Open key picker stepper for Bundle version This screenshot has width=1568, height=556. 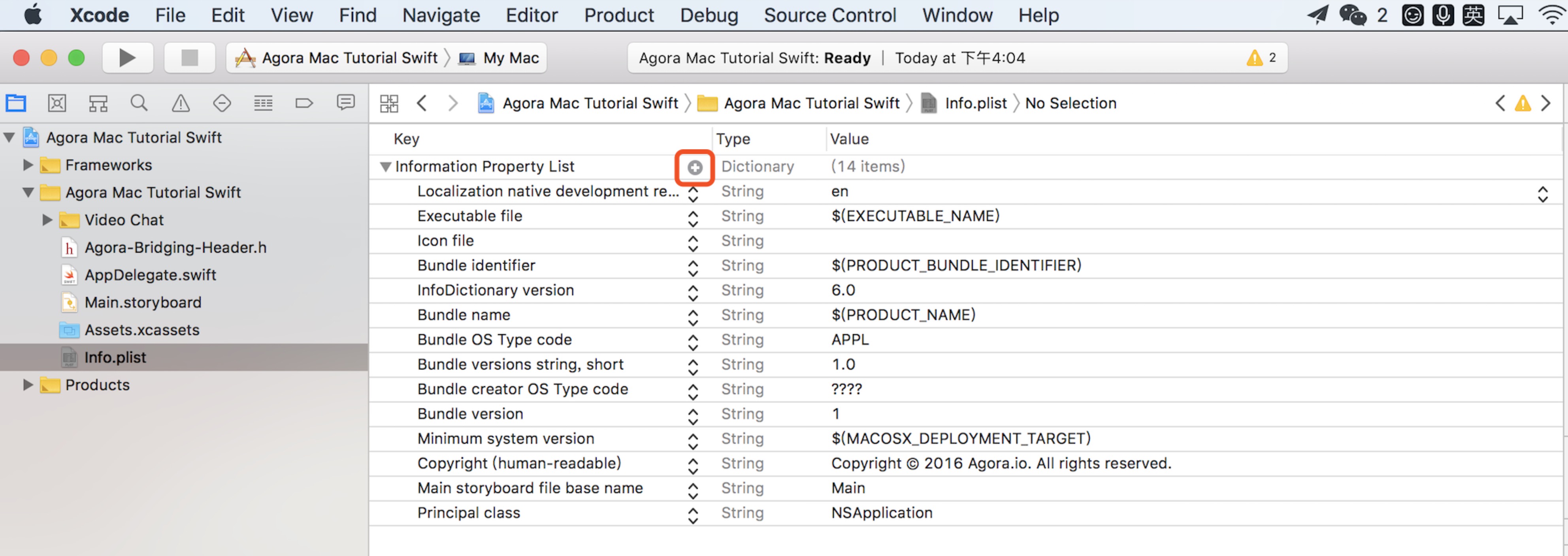tap(693, 417)
